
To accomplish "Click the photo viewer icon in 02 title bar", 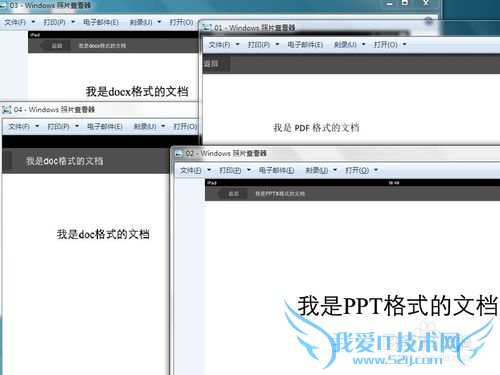I will coord(179,153).
